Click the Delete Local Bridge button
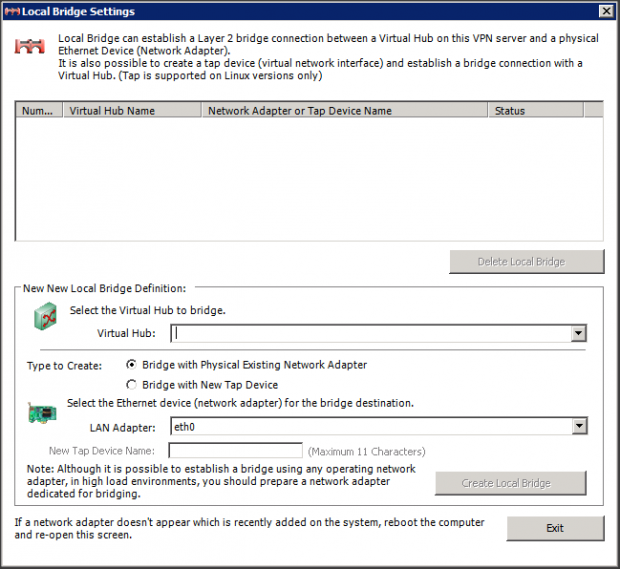The image size is (620, 569). coord(527,261)
